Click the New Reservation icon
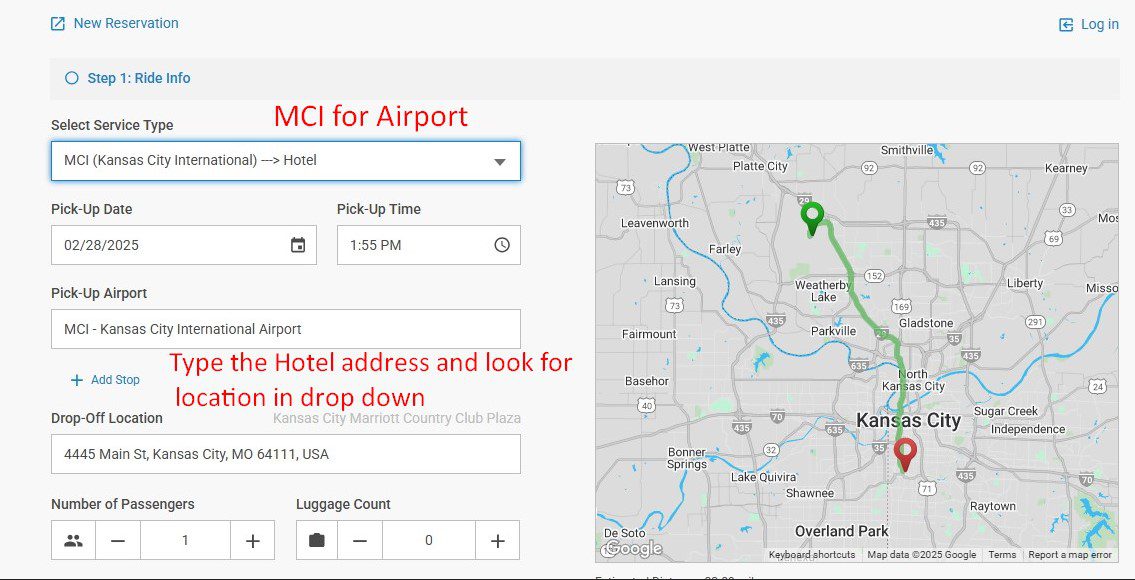 (x=58, y=24)
